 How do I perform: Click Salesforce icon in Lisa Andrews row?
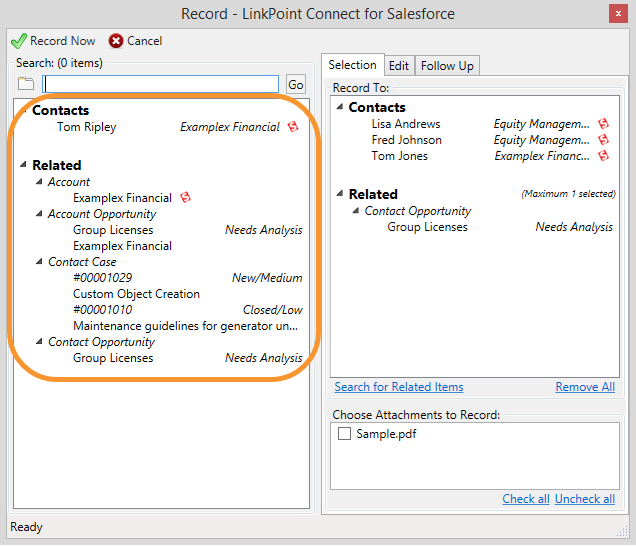(x=604, y=124)
